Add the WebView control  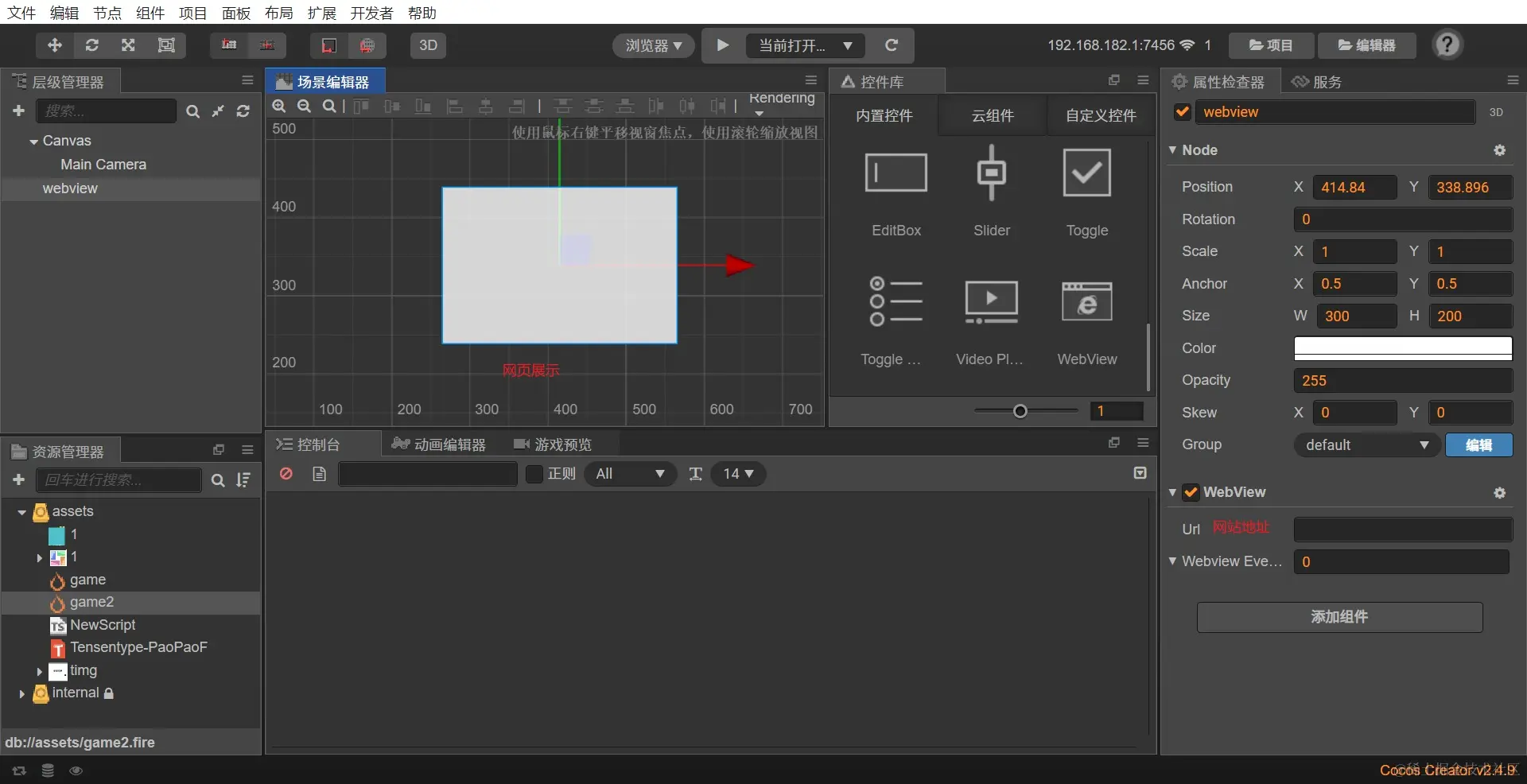[1086, 320]
